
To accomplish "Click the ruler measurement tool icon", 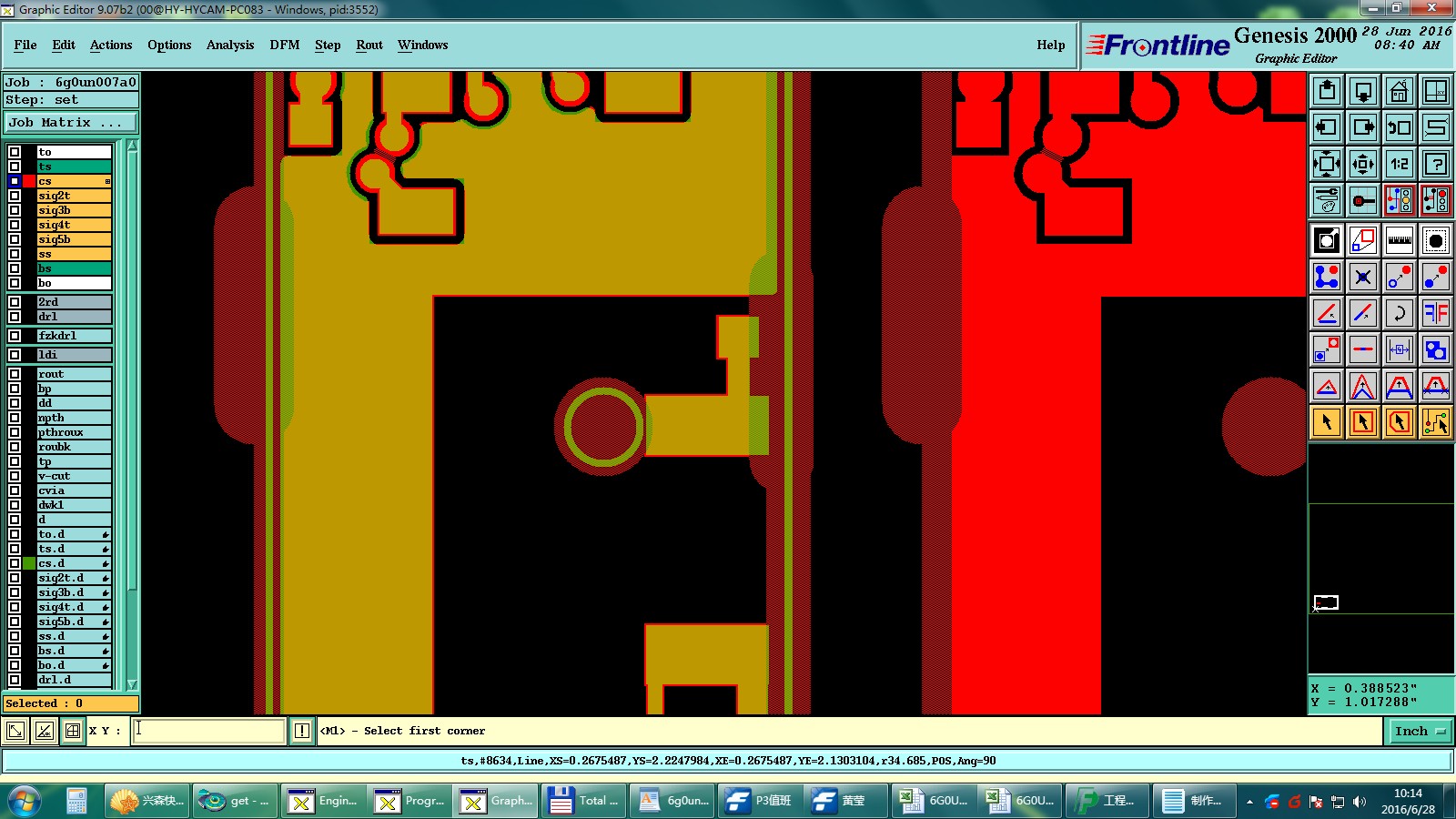I will [1400, 240].
